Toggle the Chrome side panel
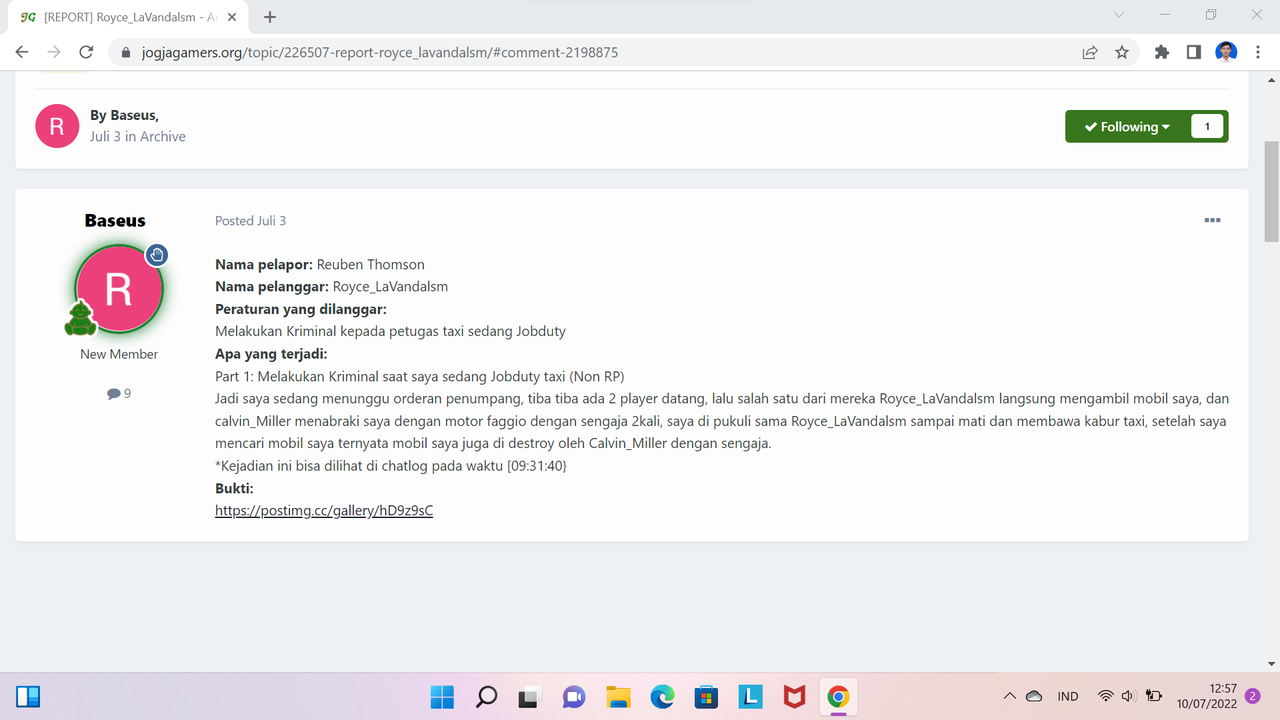This screenshot has height=720, width=1280. (x=1194, y=52)
